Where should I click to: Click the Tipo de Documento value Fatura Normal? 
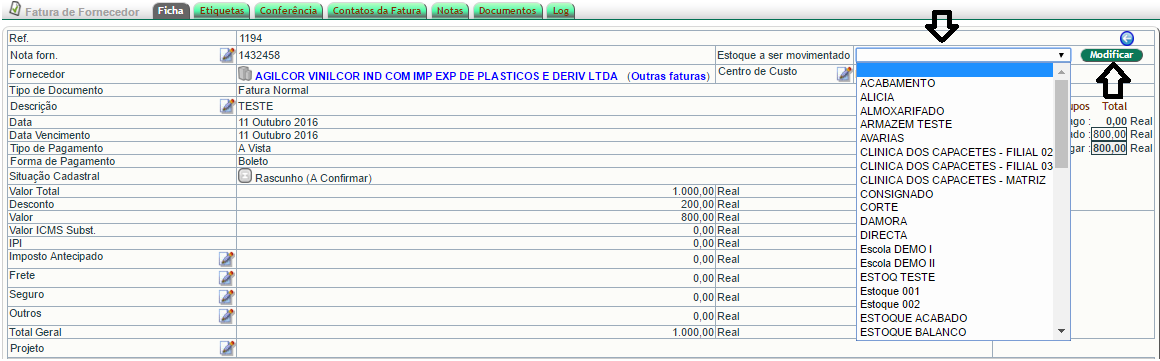273,90
